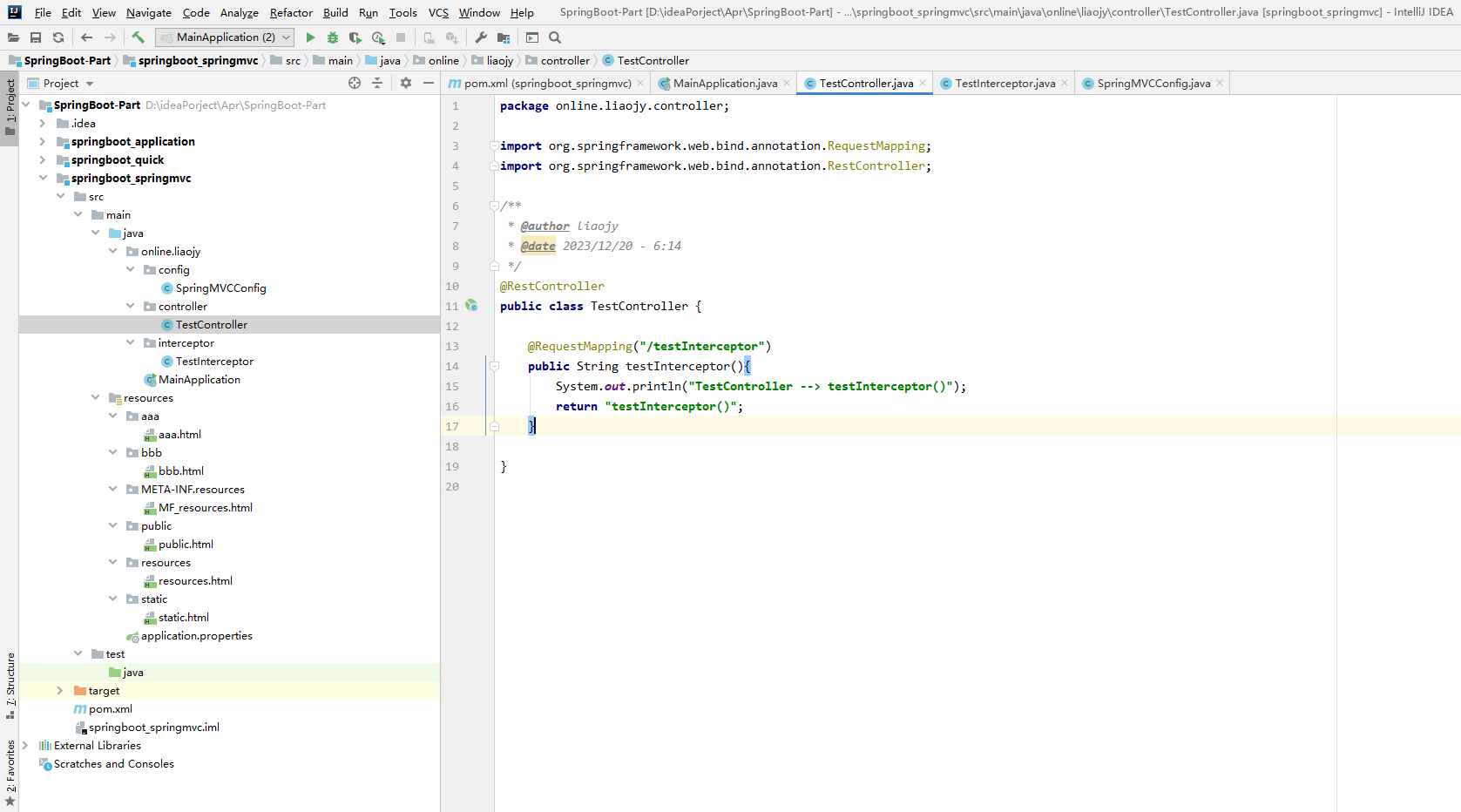The width and height of the screenshot is (1461, 812).
Task: Open the MainApplication (2) run configuration dropdown
Action: tap(226, 37)
